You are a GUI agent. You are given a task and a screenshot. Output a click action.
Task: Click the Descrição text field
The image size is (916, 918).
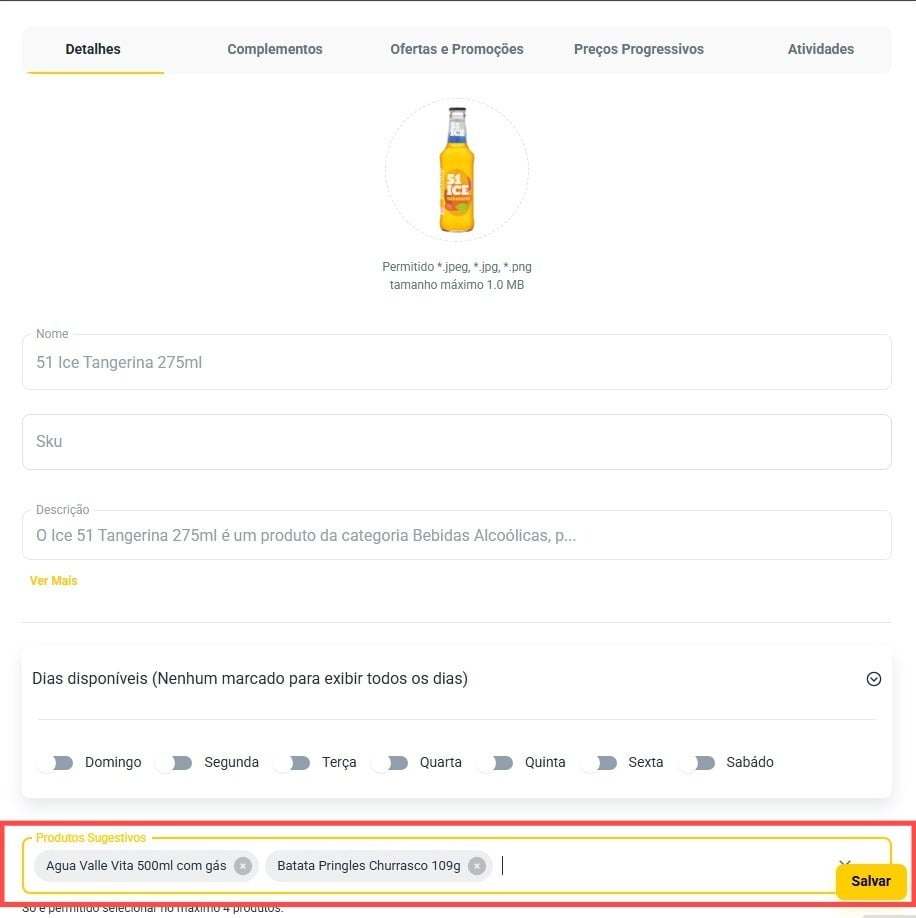(x=457, y=535)
